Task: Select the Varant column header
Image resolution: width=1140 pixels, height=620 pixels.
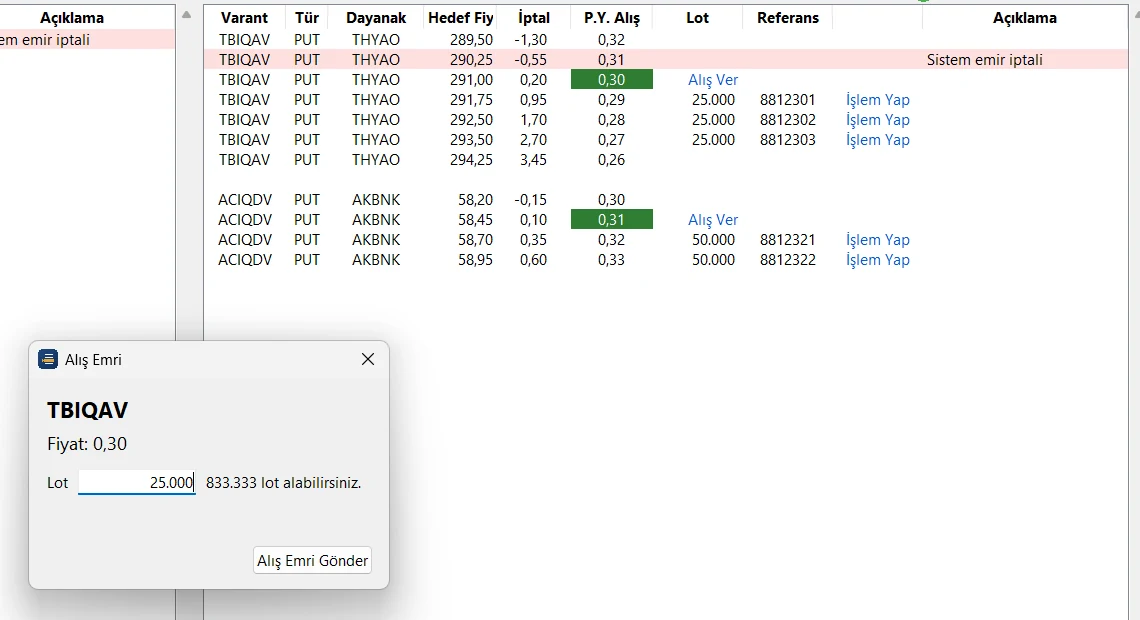Action: pyautogui.click(x=244, y=18)
